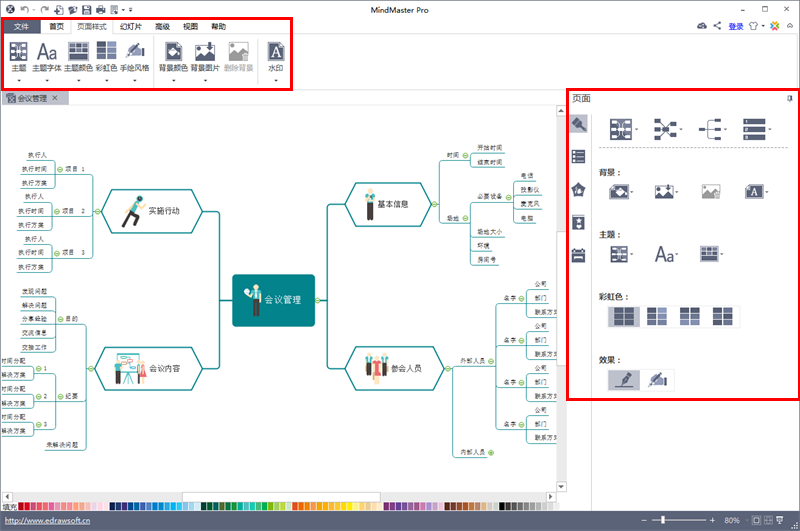Click the first view mode icon in status bar
The height and width of the screenshot is (531, 800).
(756, 520)
